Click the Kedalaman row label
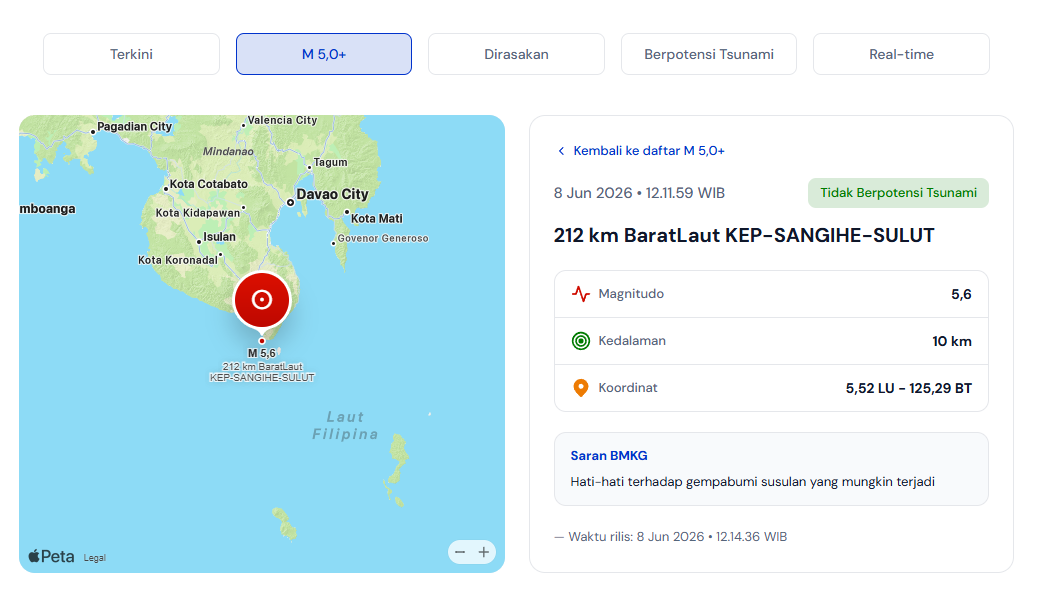The width and height of the screenshot is (1039, 597). coord(632,341)
